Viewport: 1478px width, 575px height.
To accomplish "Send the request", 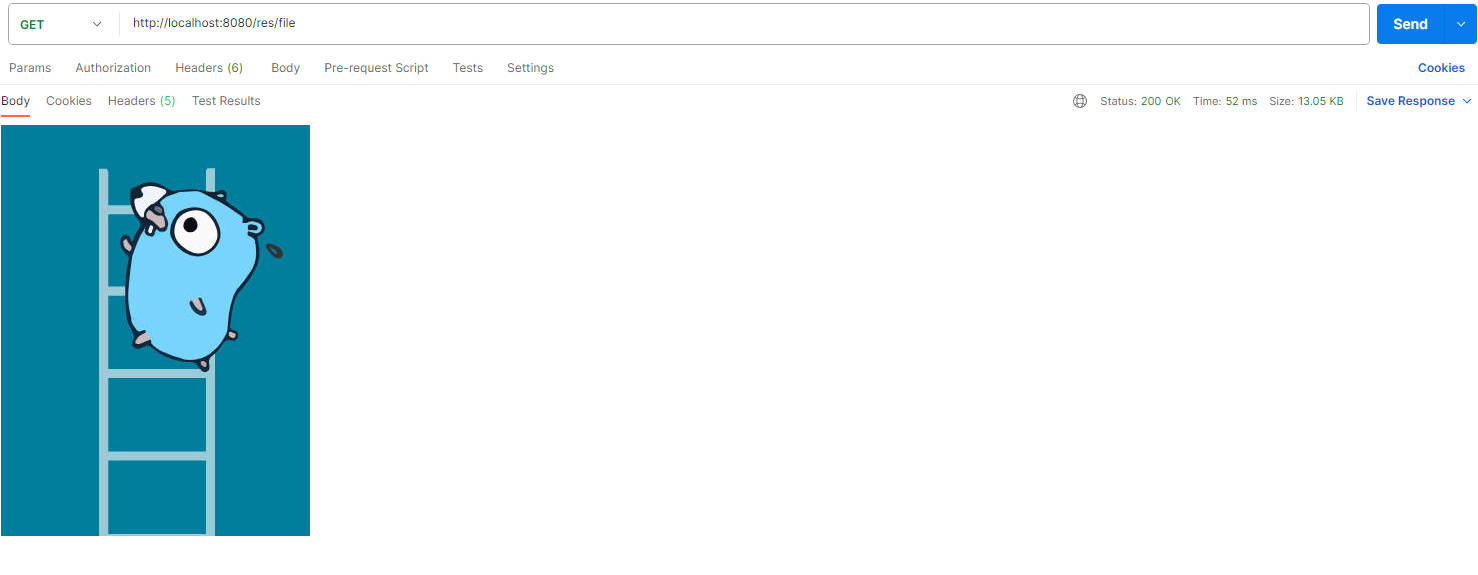I will coord(1410,24).
